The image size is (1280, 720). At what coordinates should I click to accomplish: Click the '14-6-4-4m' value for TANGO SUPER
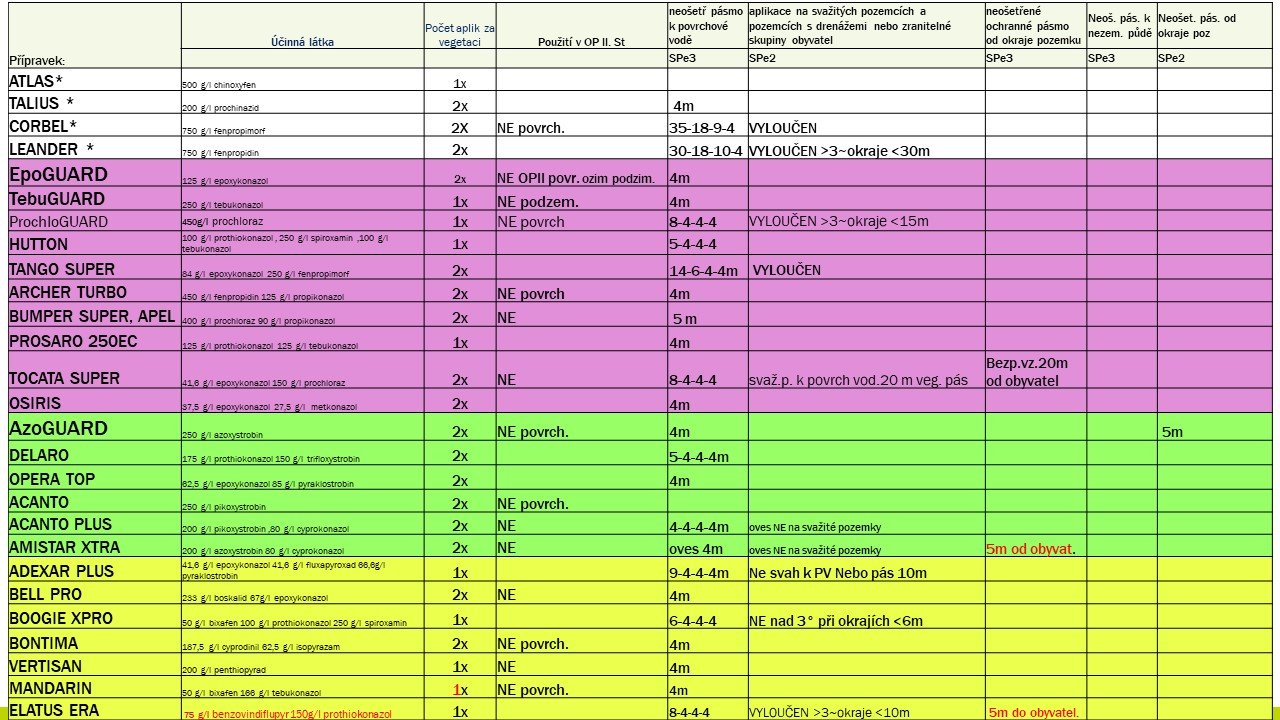(704, 270)
